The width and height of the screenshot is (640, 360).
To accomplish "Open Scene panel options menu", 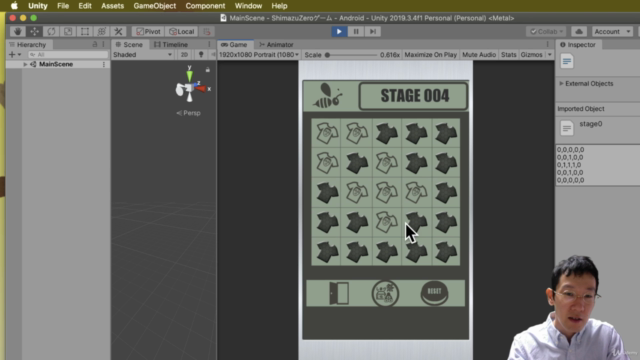I will pyautogui.click(x=209, y=44).
